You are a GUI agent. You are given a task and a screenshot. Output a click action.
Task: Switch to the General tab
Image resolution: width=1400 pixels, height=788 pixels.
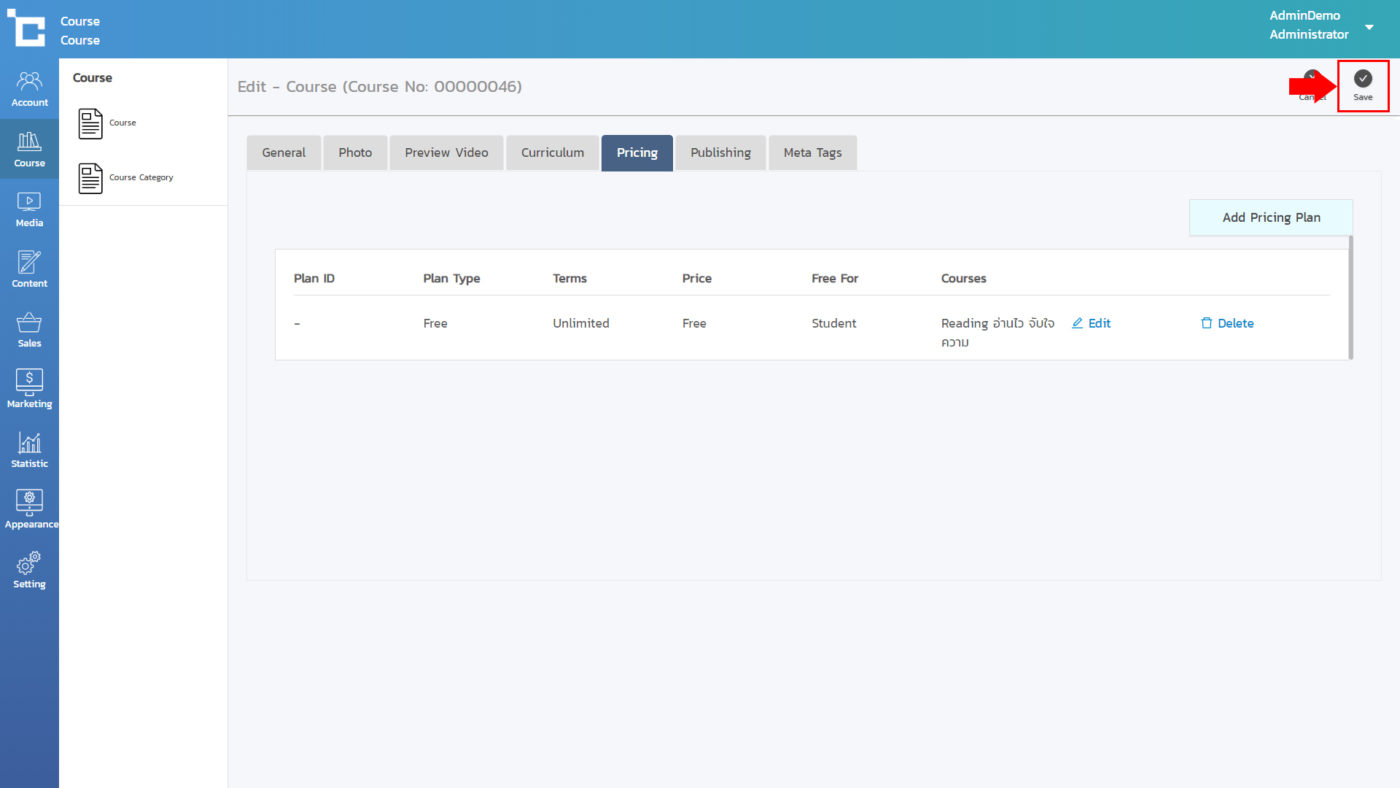click(284, 153)
